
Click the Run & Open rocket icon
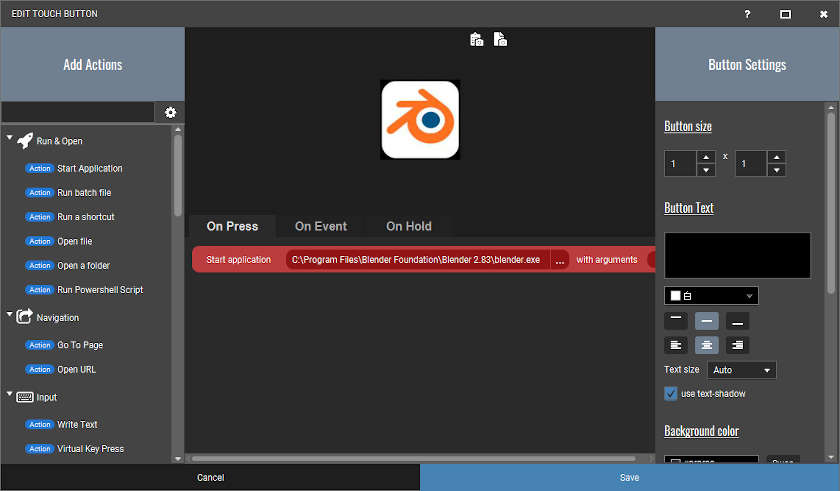pos(25,141)
